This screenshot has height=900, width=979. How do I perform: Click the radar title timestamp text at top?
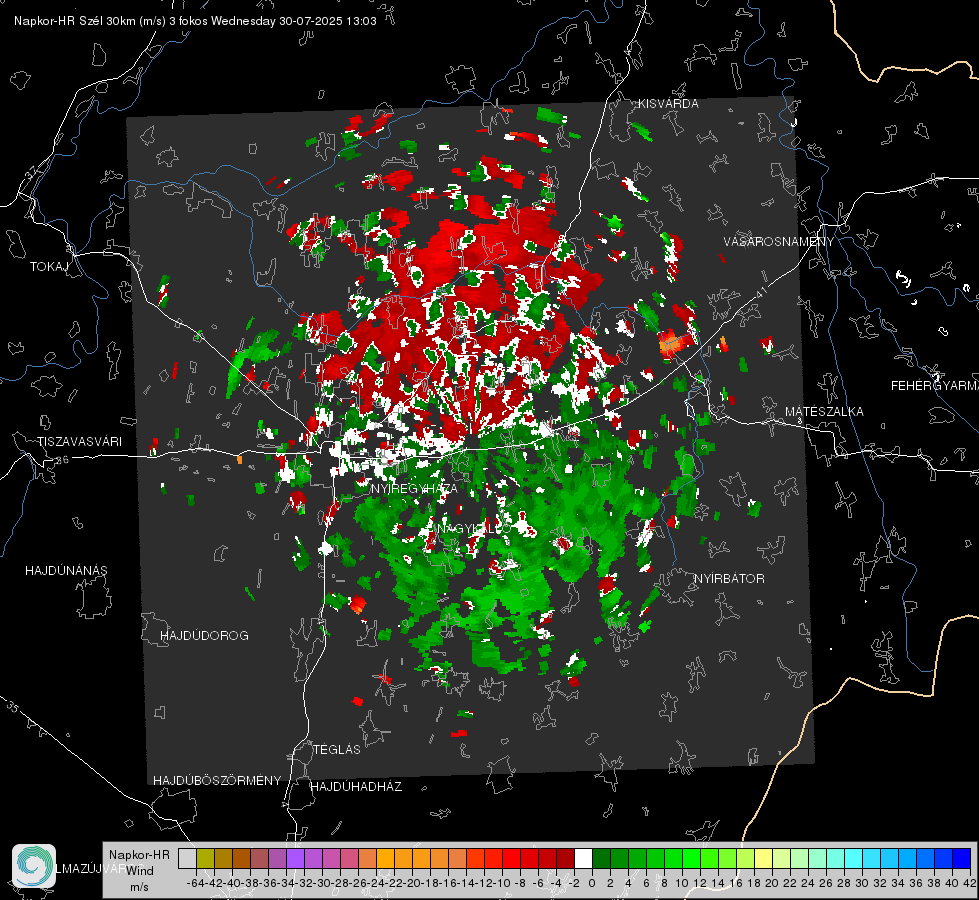pos(195,21)
